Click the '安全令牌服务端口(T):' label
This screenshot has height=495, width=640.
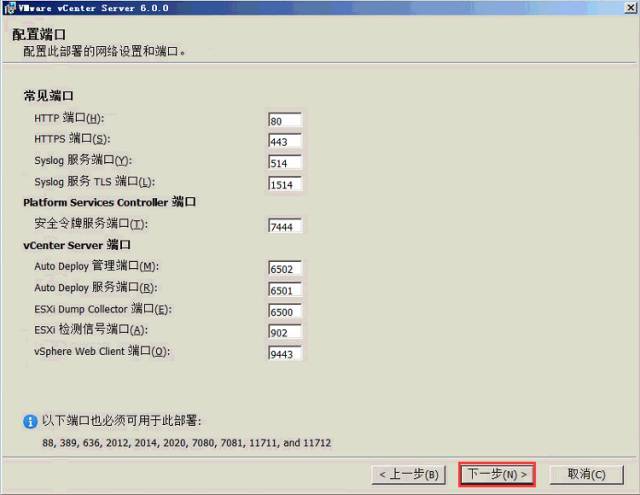[91, 224]
